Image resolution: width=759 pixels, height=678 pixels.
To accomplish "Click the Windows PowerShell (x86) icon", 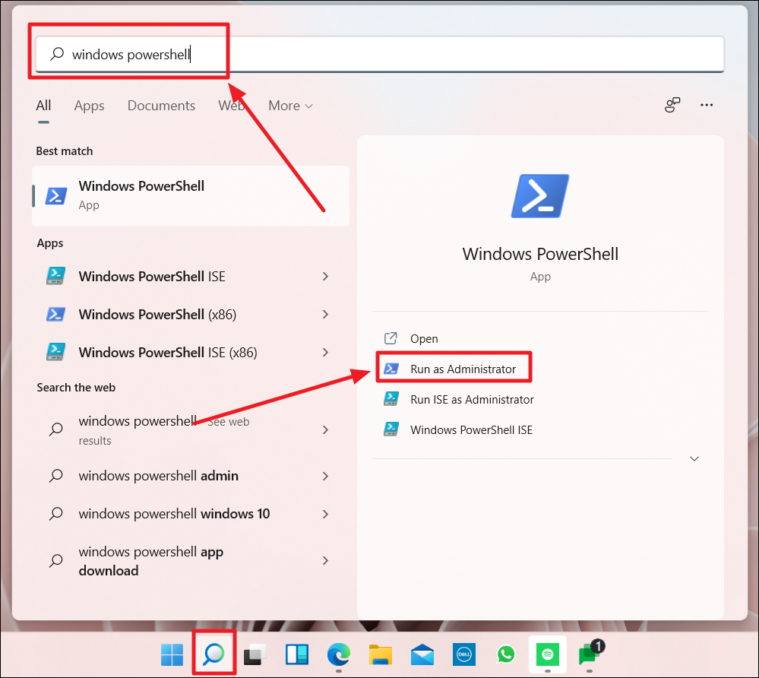I will tap(56, 315).
